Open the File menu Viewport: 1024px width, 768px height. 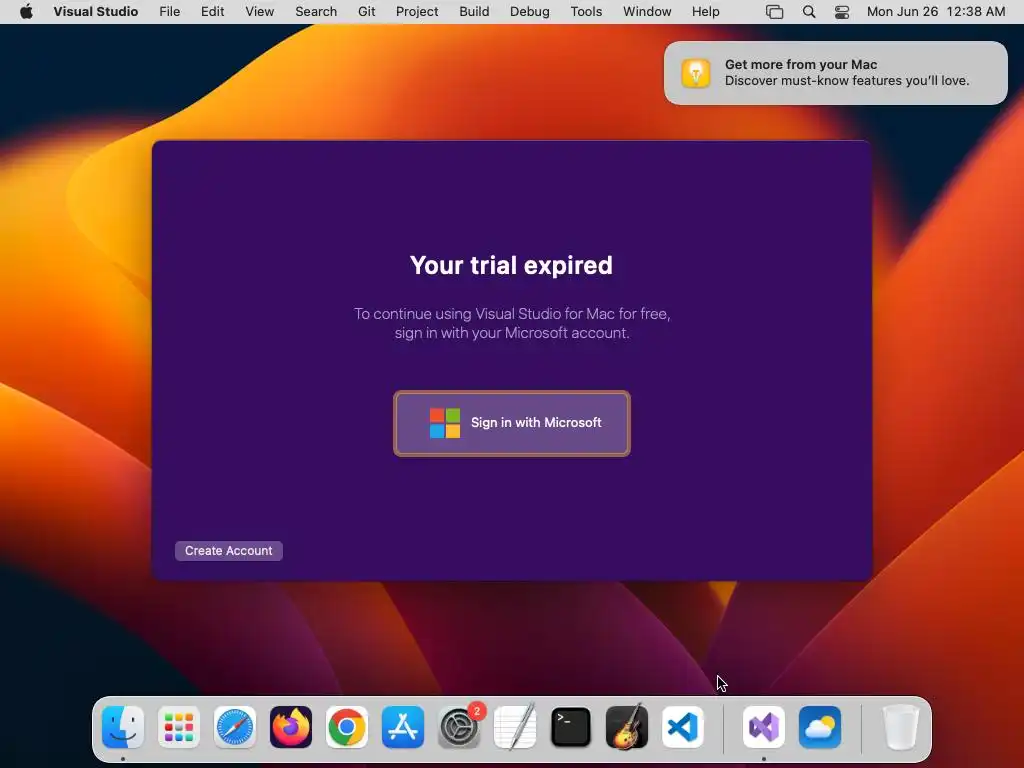[169, 11]
